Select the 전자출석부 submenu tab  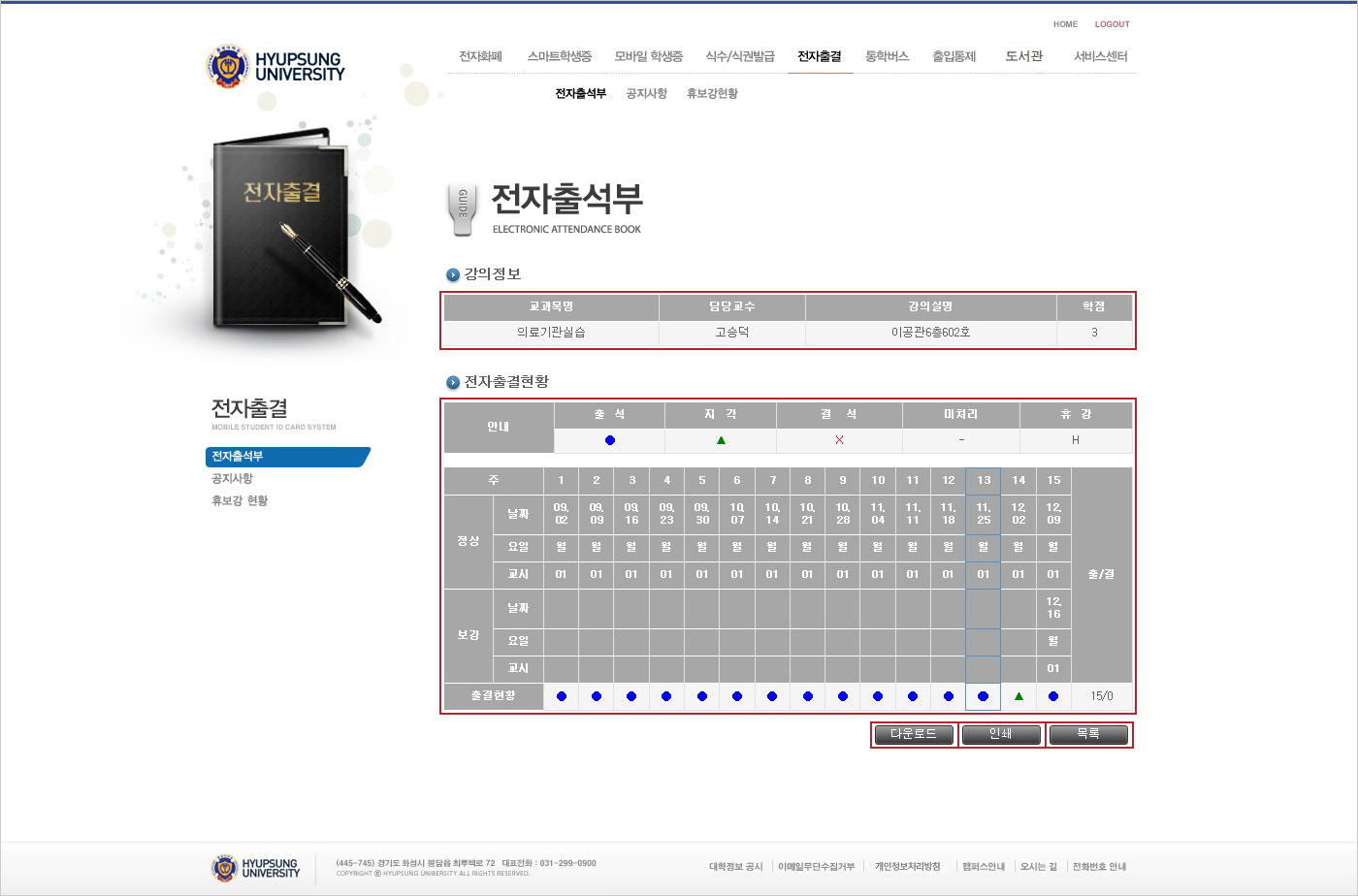pos(581,93)
